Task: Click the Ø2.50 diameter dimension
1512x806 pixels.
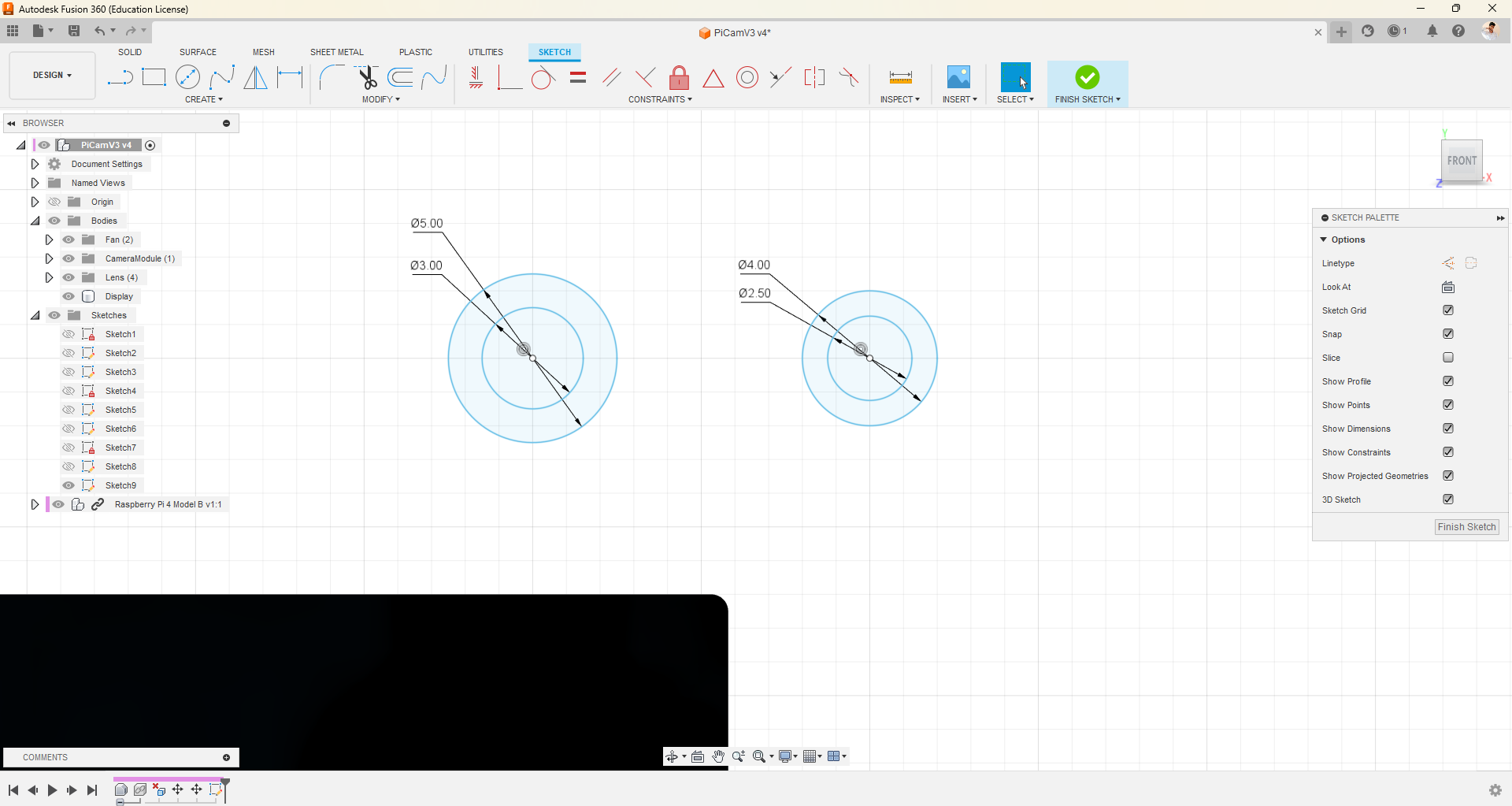Action: [x=754, y=293]
